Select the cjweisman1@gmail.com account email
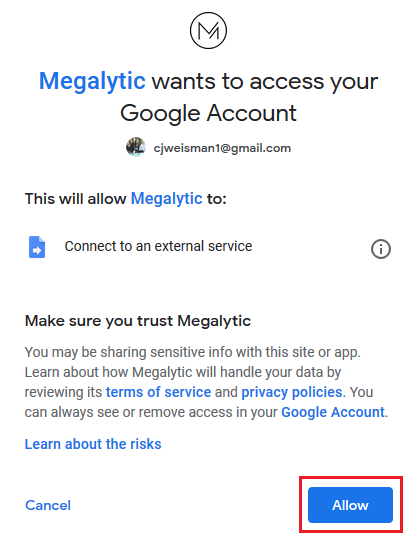Image resolution: width=417 pixels, height=544 pixels. (222, 148)
